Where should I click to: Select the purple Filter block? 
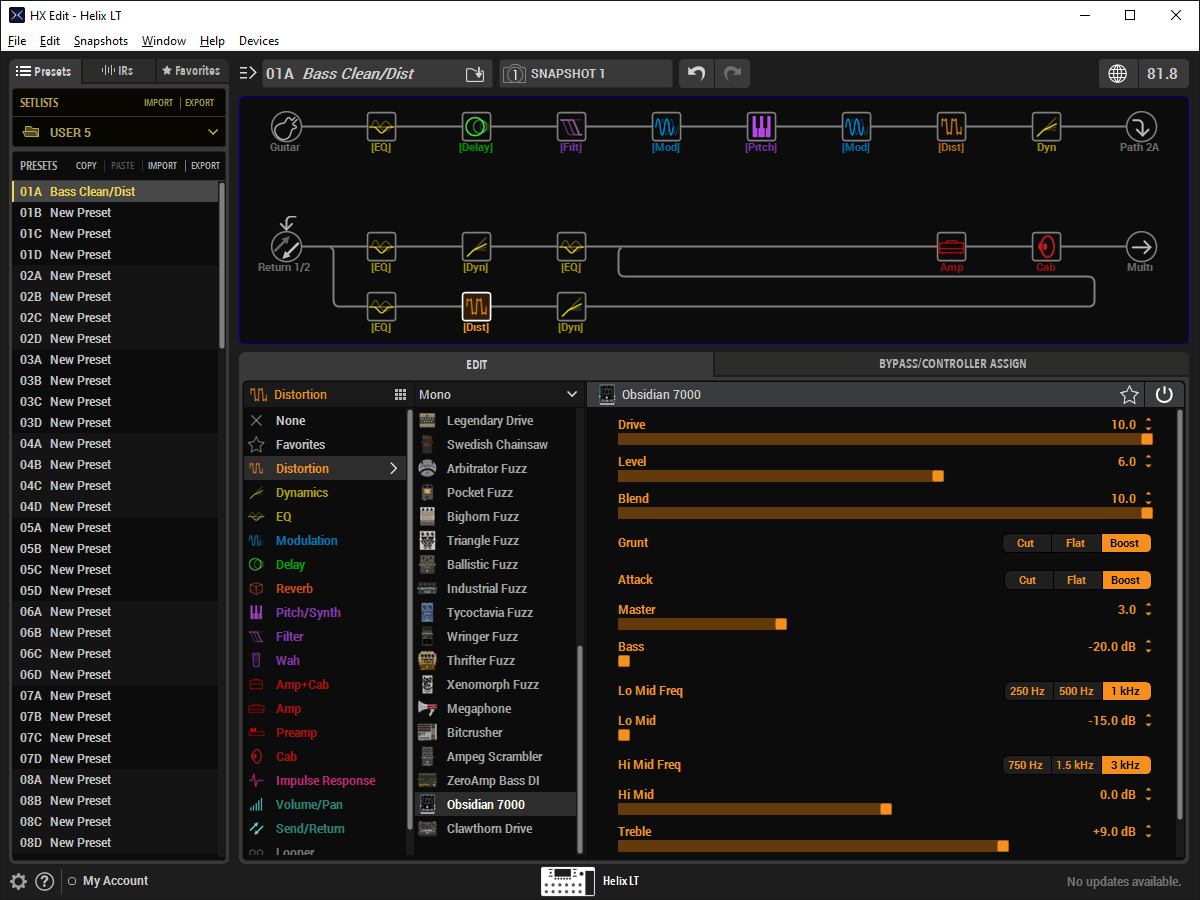point(571,127)
